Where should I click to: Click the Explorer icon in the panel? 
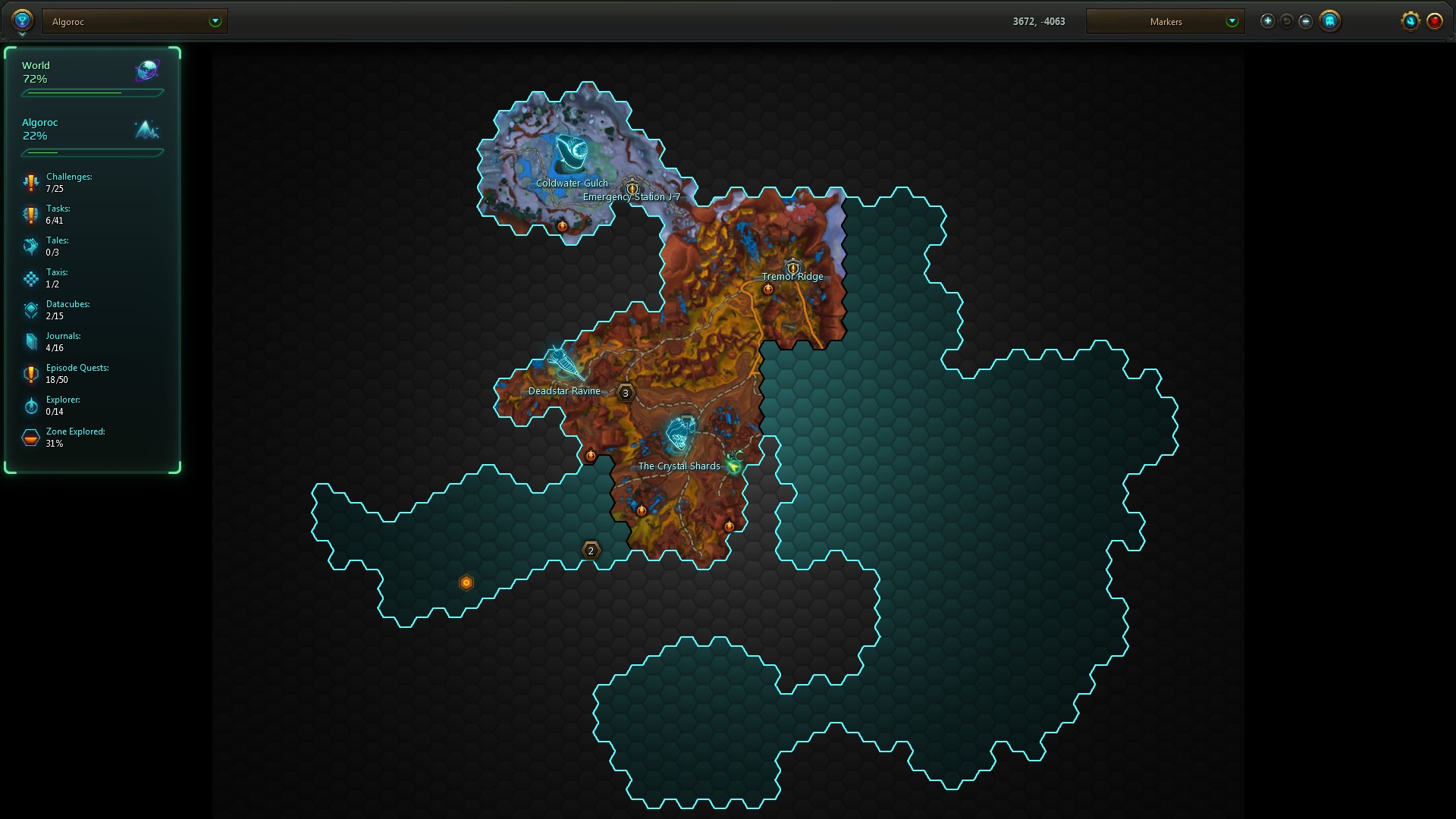(30, 406)
